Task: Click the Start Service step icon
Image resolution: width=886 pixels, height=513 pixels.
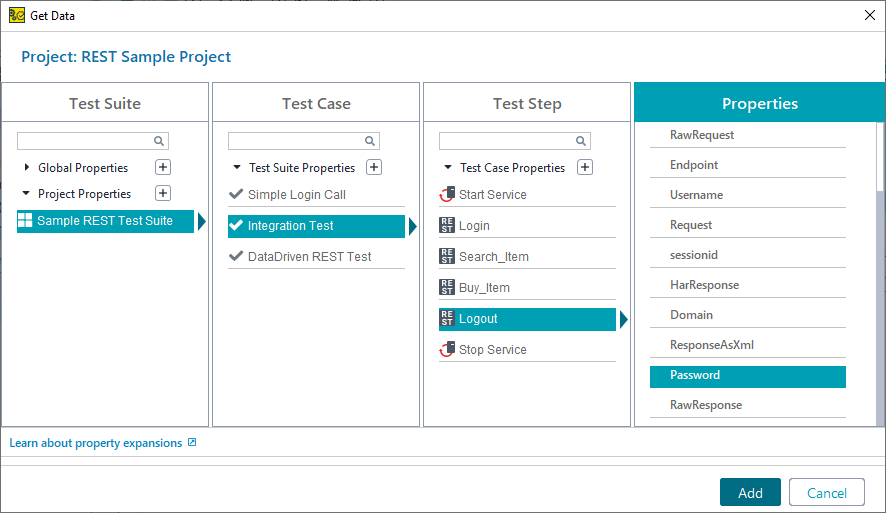Action: tap(447, 195)
